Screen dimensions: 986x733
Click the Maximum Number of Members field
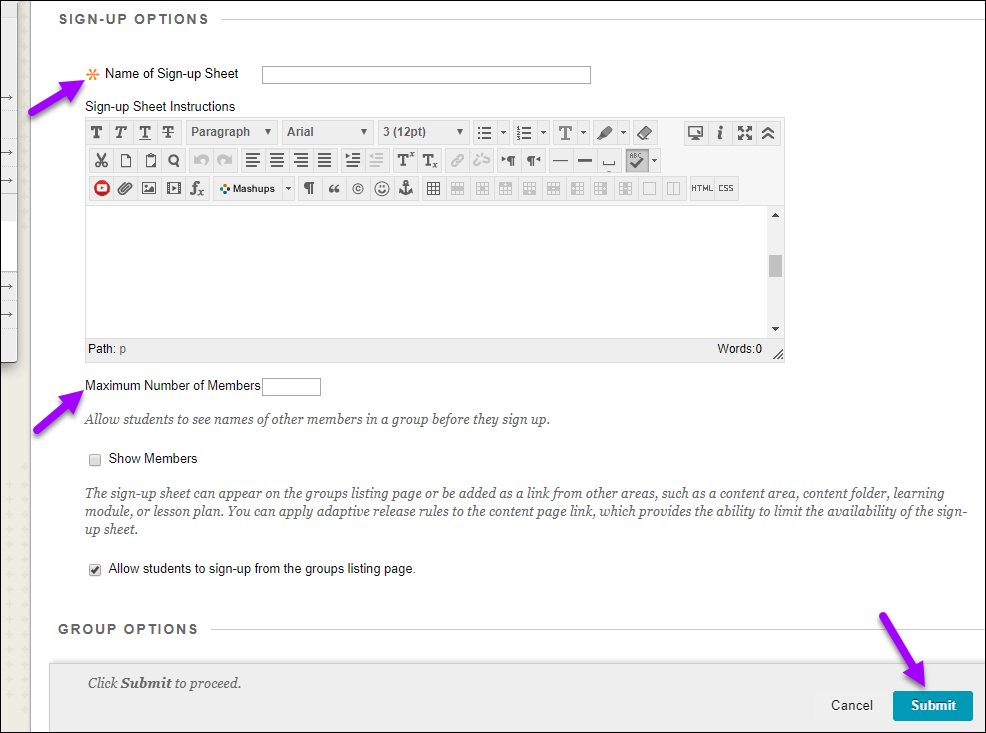coord(291,387)
